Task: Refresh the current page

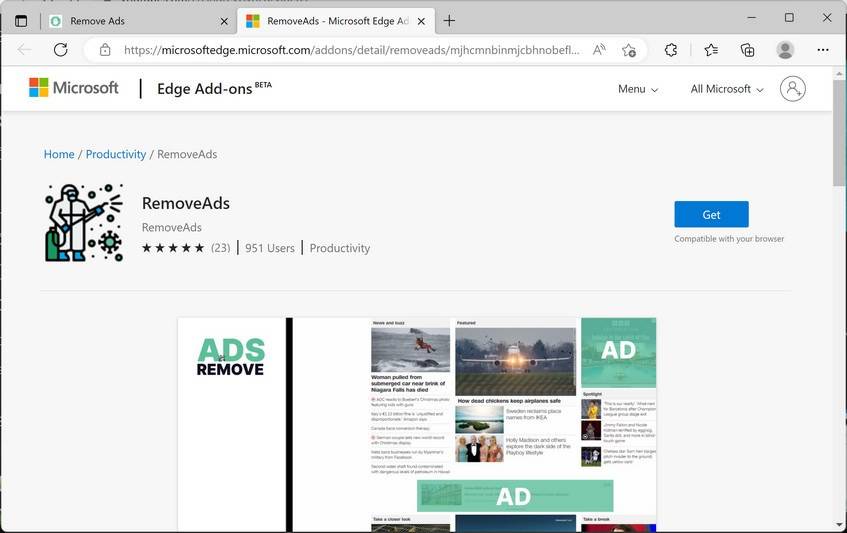Action: (x=60, y=50)
